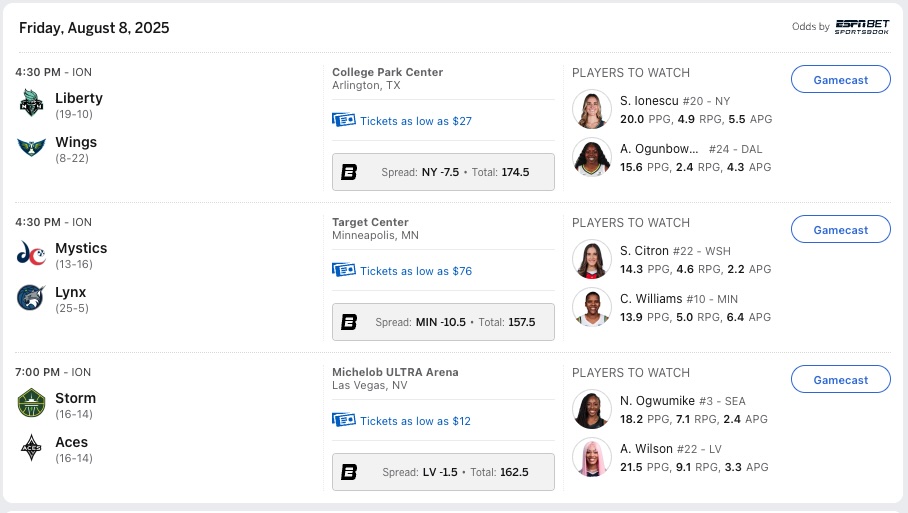Open Gamecast for Storm vs Aces

point(840,379)
